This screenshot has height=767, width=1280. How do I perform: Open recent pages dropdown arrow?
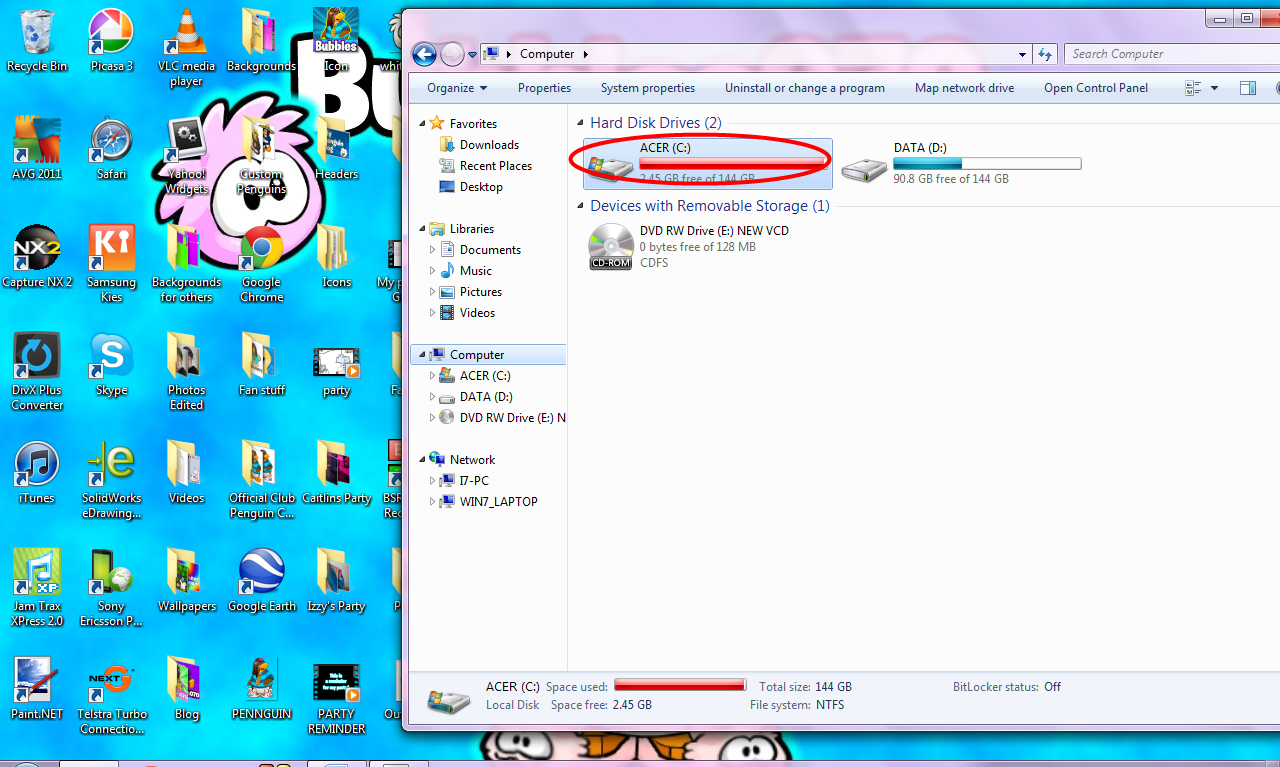472,54
